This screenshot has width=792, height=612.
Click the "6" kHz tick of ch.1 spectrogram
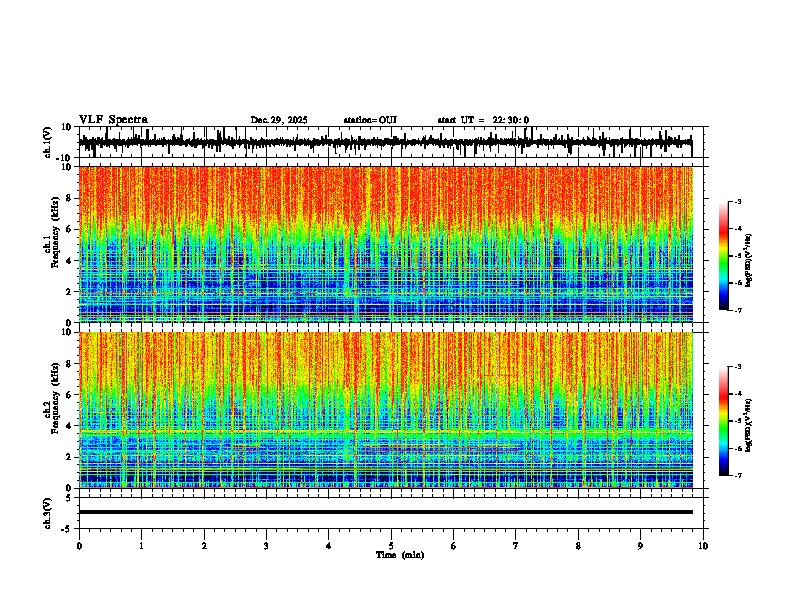pos(70,229)
